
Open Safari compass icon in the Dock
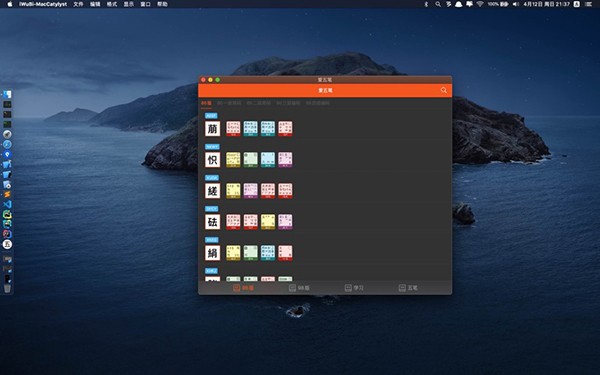[7, 144]
